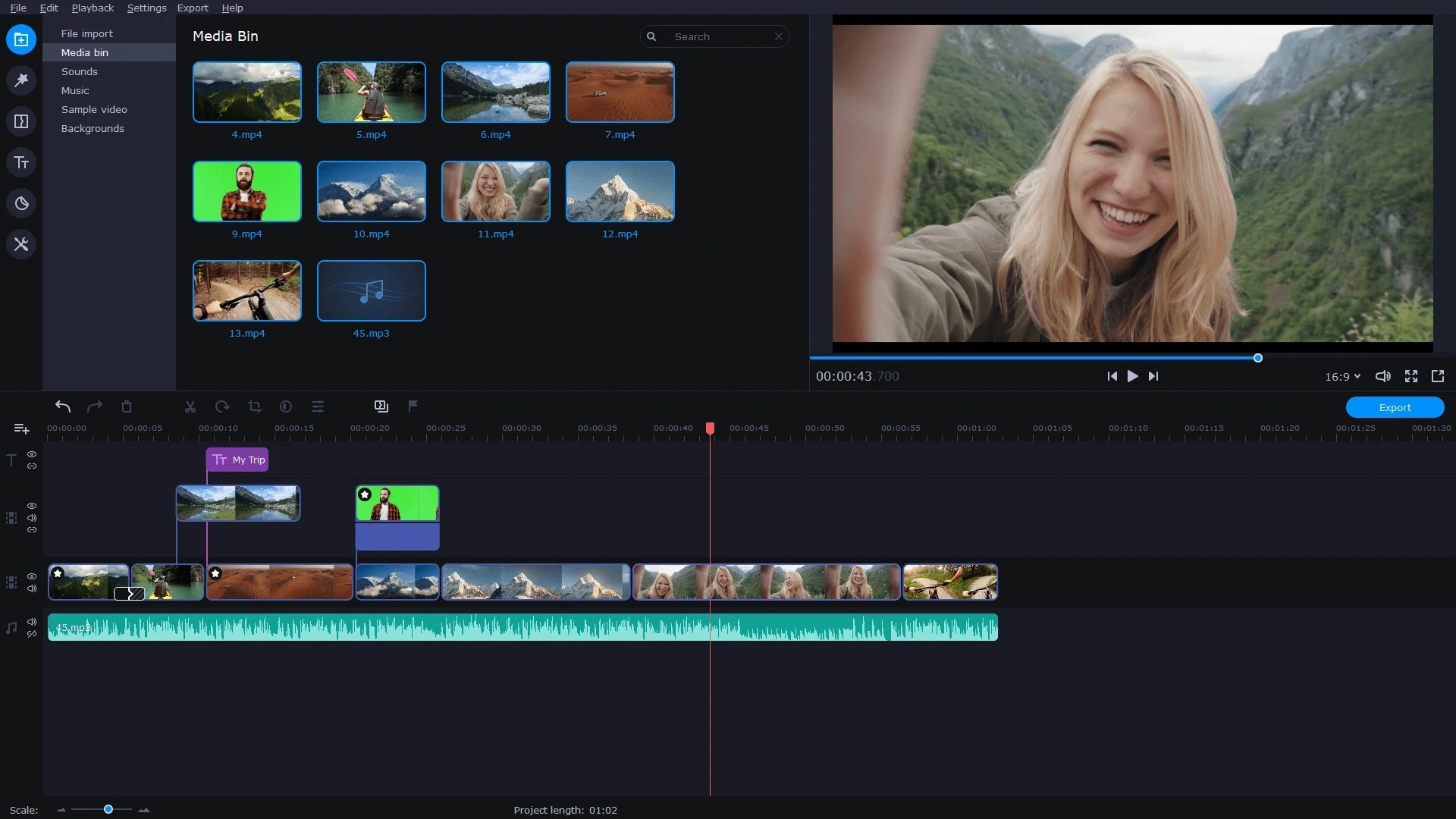Toggle visibility of overlay video track
The height and width of the screenshot is (819, 1456).
click(32, 505)
